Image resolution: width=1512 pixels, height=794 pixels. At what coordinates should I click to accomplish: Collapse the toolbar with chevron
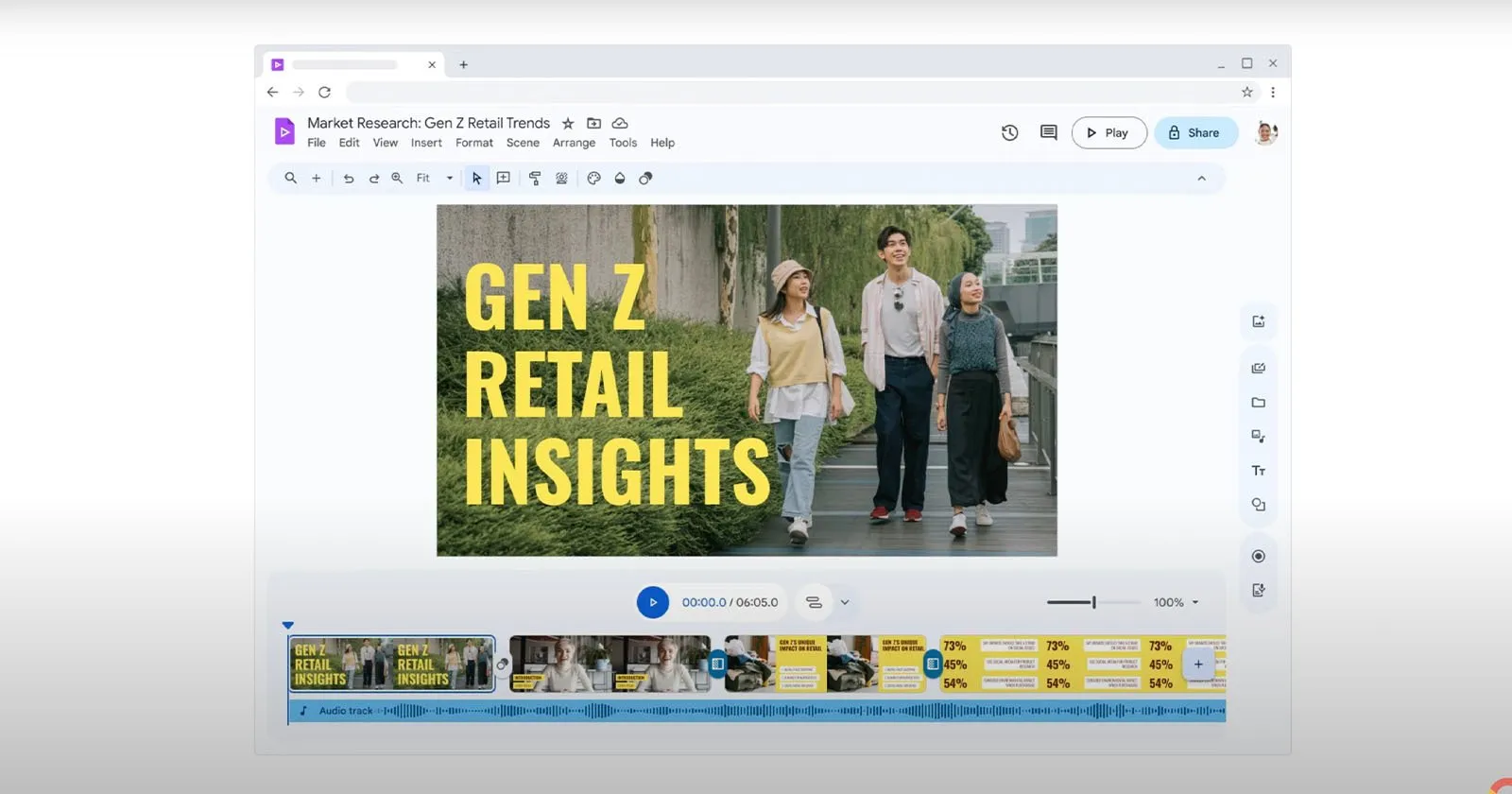[1201, 179]
